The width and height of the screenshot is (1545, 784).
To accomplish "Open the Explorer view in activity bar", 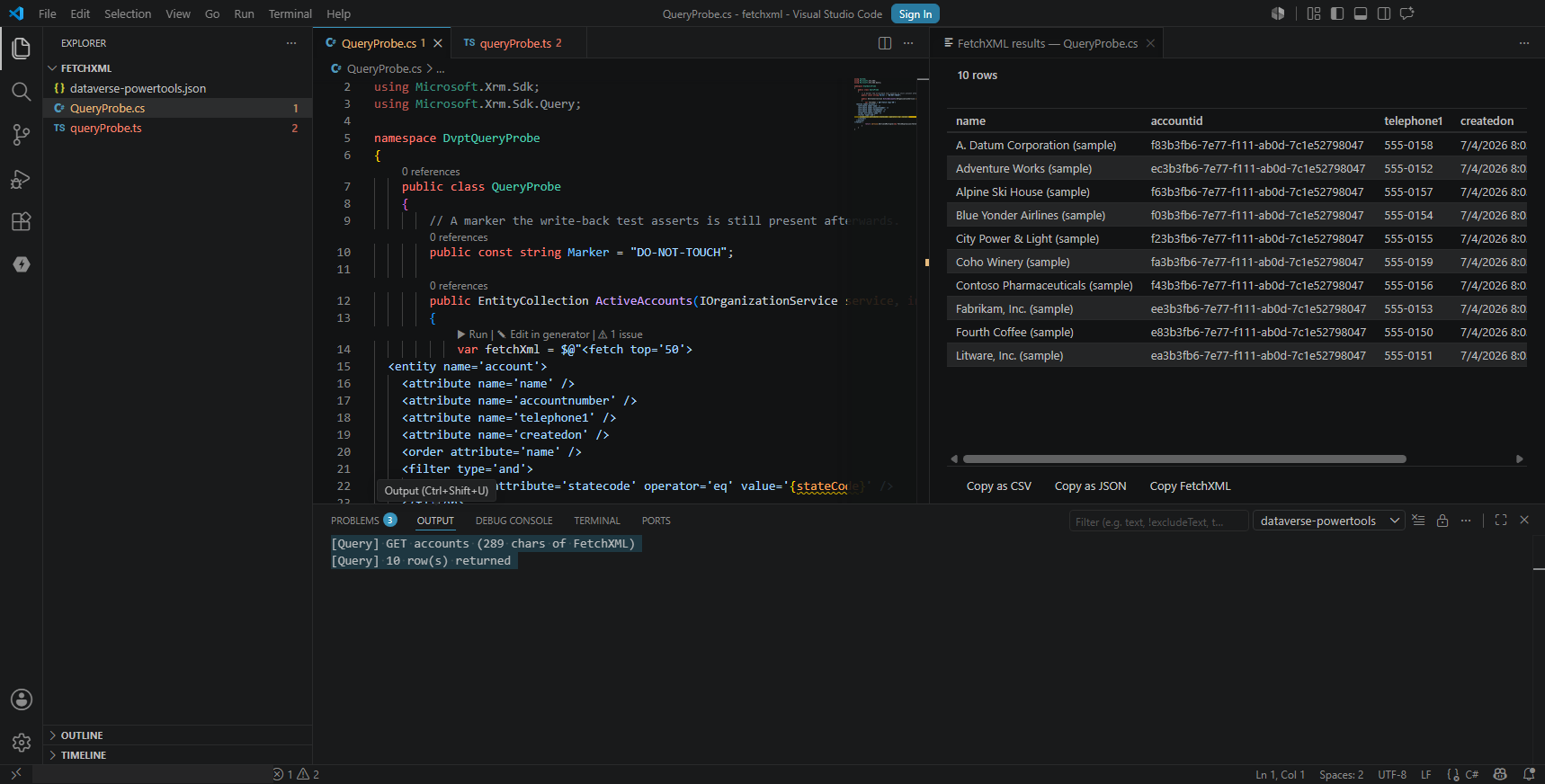I will click(22, 48).
